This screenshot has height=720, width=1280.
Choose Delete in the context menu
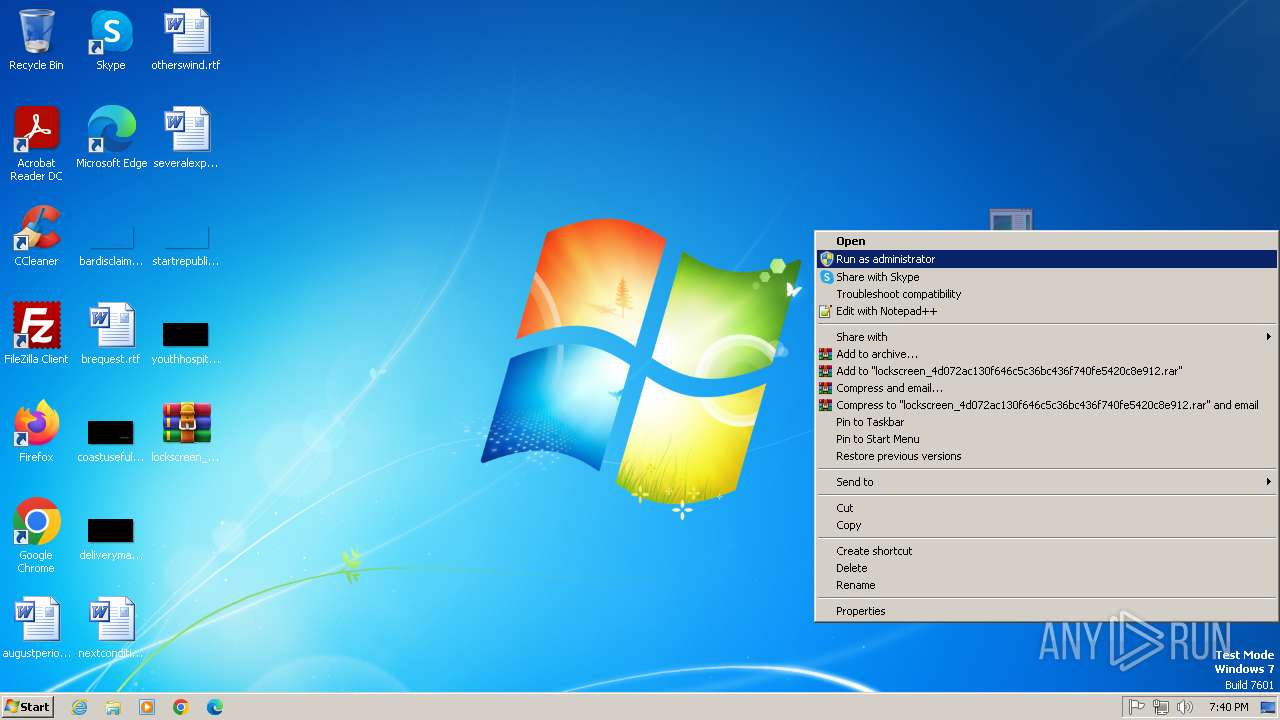point(1047,568)
